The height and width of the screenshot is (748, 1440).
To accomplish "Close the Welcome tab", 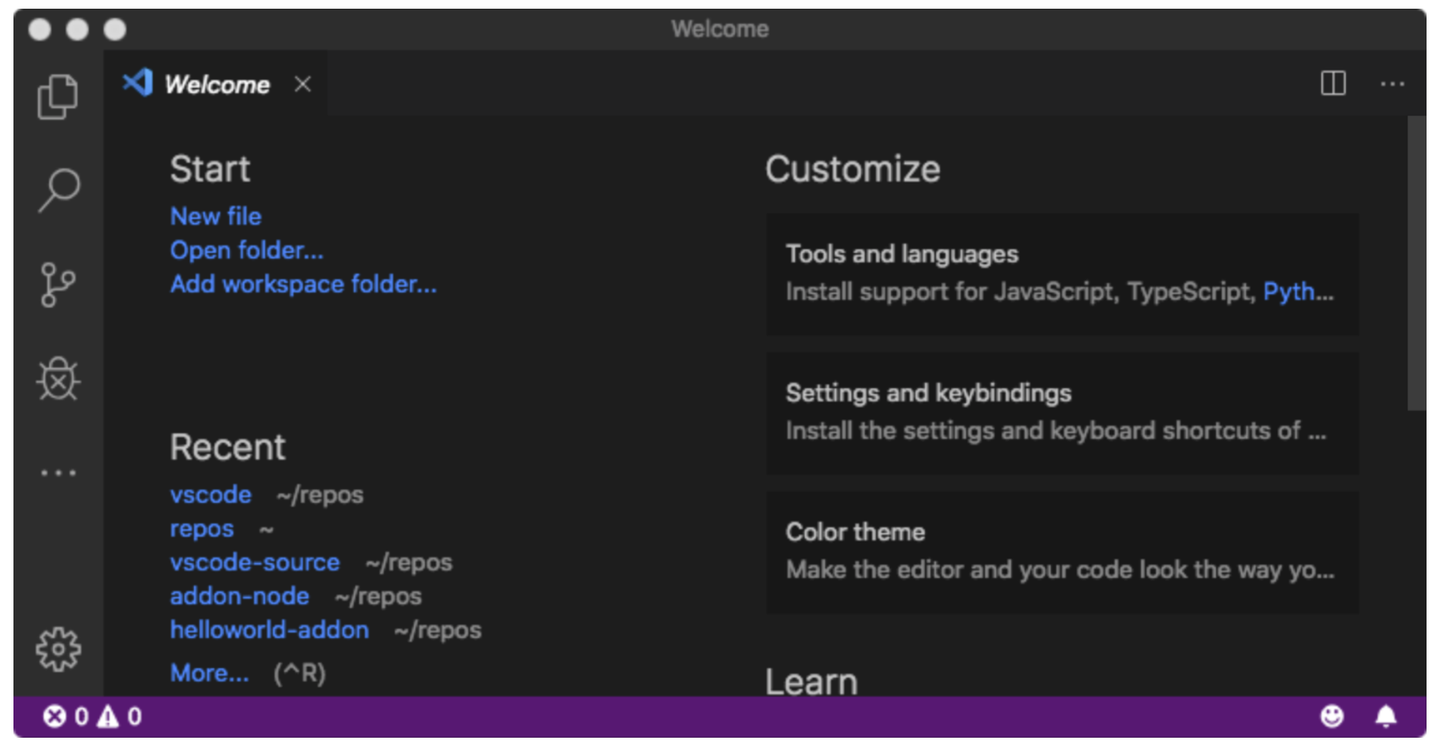I will point(302,84).
